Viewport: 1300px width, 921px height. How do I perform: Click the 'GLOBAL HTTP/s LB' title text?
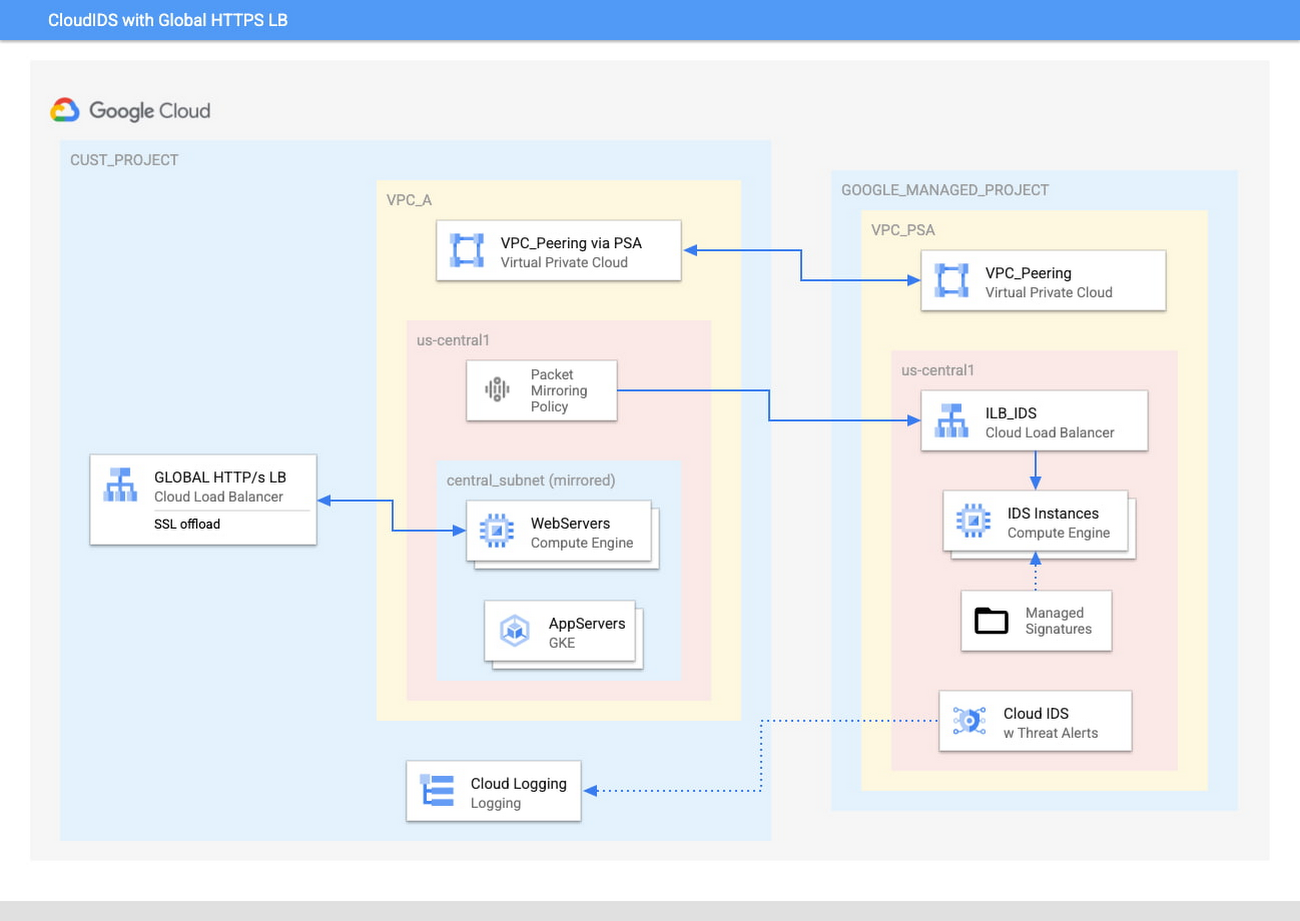(x=221, y=476)
